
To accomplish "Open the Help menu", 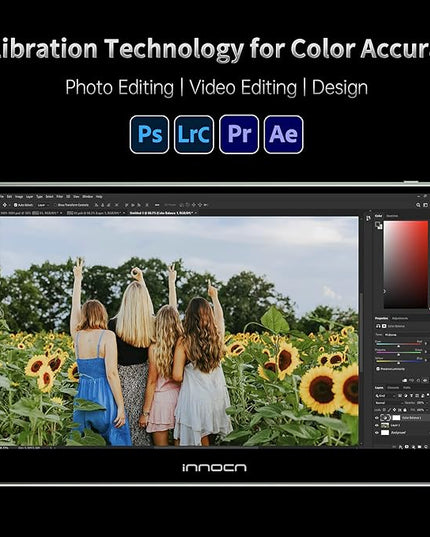I will tap(99, 197).
